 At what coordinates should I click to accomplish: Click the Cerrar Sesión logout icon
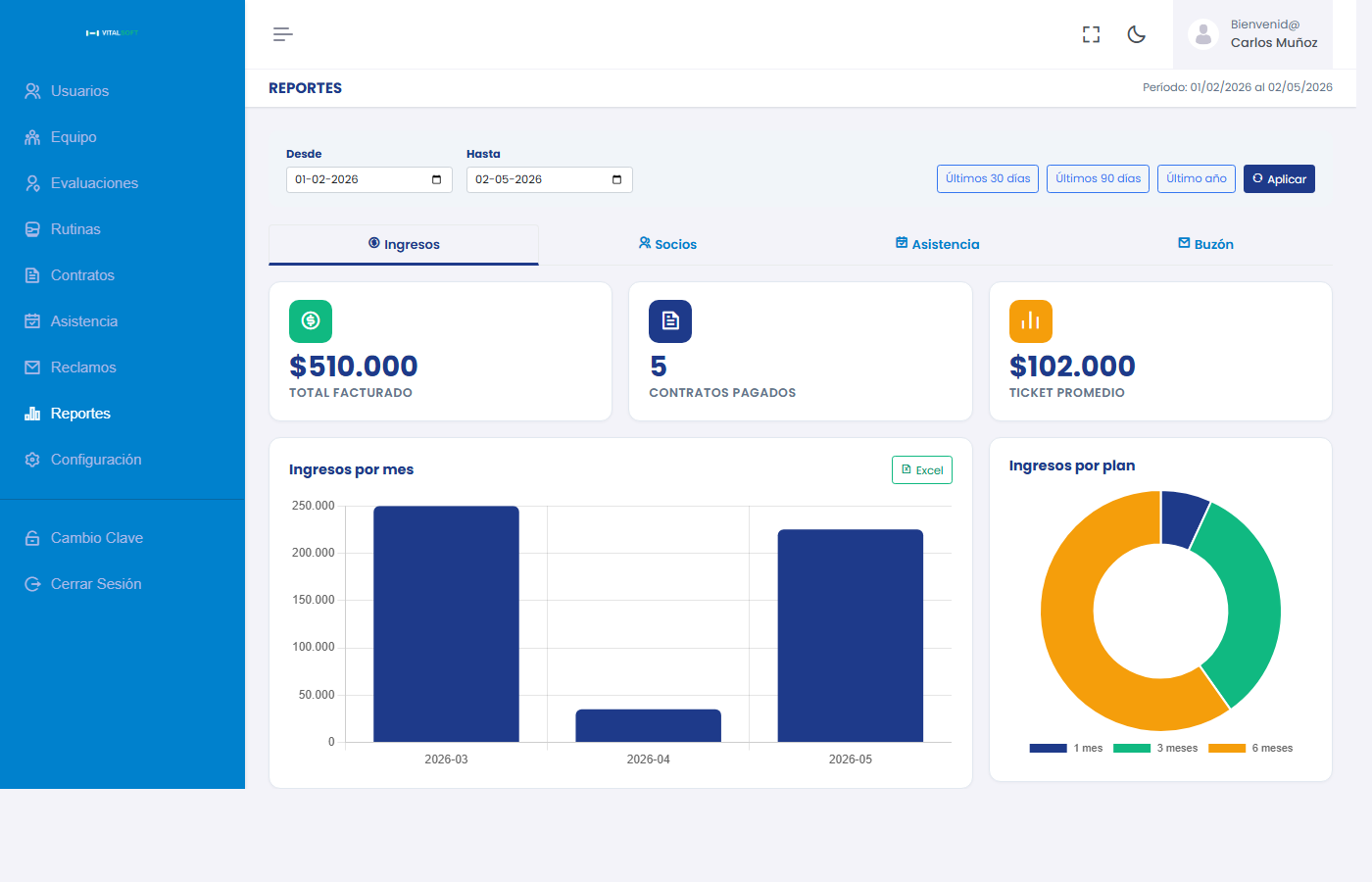(x=32, y=584)
